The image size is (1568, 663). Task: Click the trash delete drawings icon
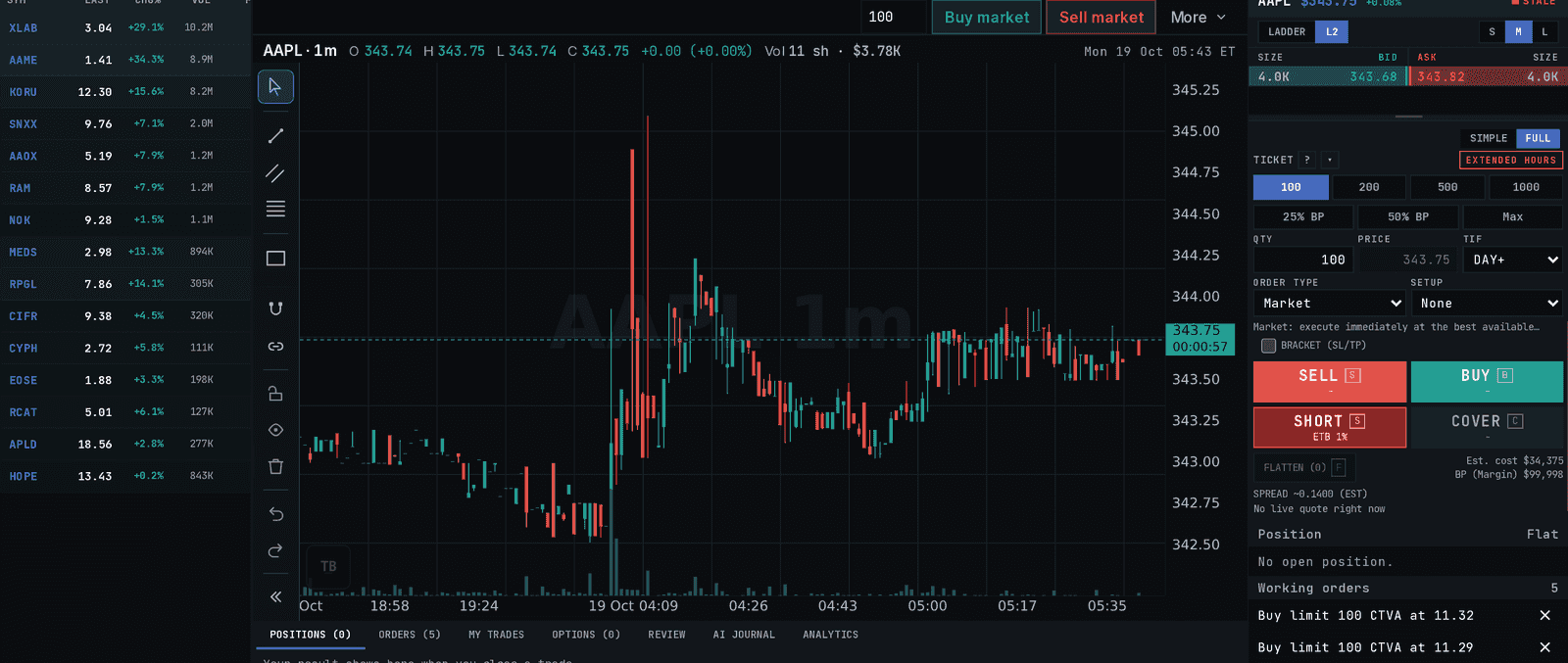coord(275,466)
